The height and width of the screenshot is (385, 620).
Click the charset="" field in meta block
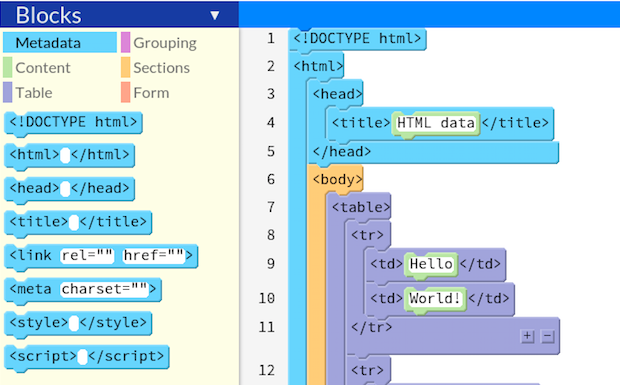click(x=104, y=289)
